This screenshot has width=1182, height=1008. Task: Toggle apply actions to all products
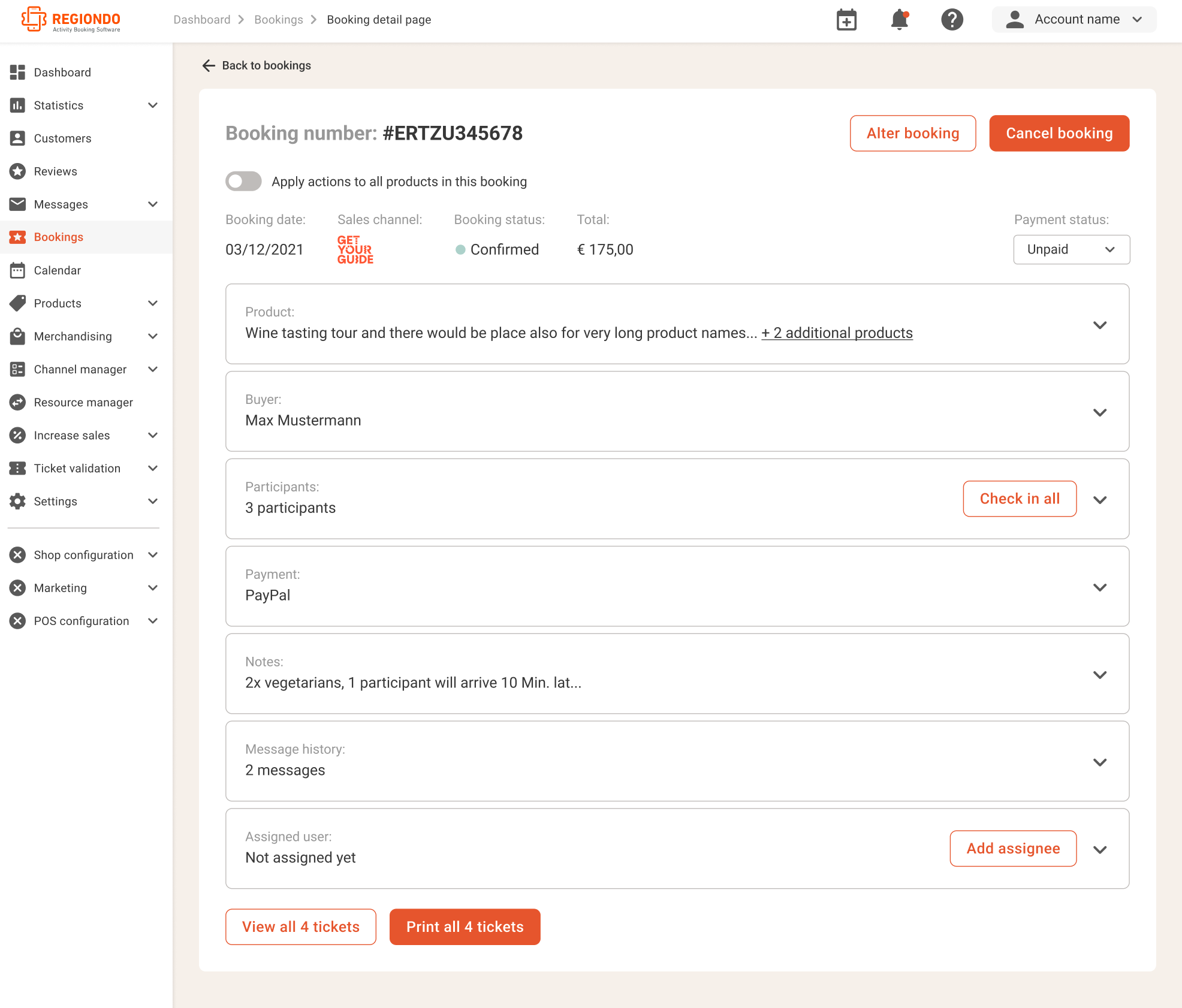[243, 181]
